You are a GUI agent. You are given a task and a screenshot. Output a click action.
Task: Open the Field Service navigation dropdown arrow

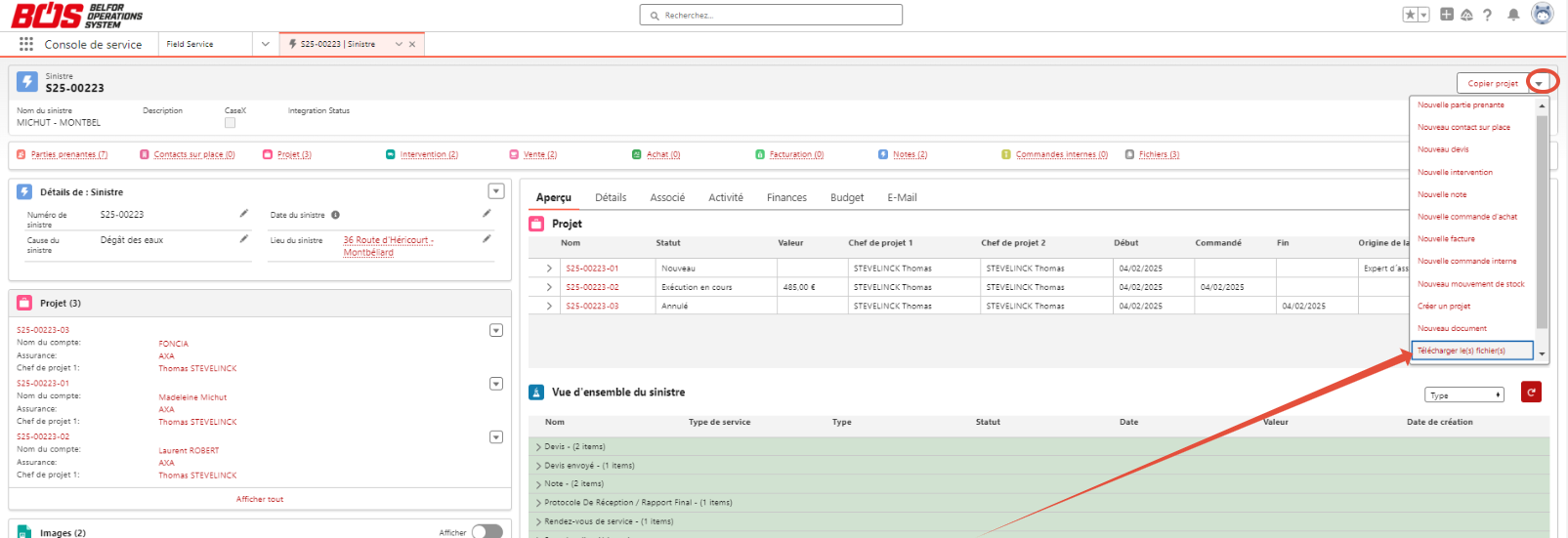click(265, 44)
